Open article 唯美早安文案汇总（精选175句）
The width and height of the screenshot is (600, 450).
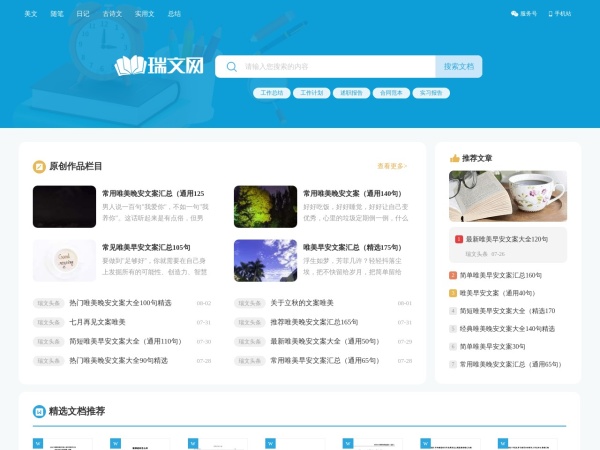click(x=352, y=248)
